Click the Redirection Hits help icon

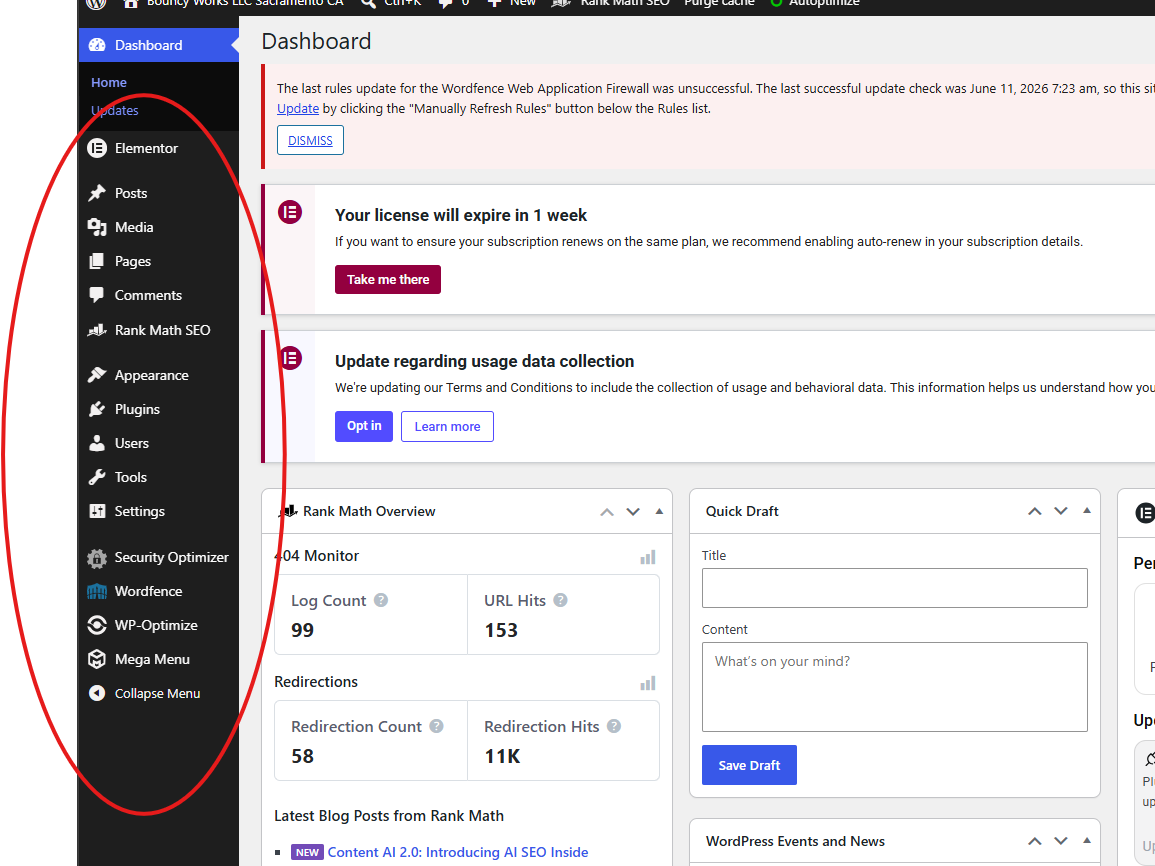pos(614,726)
